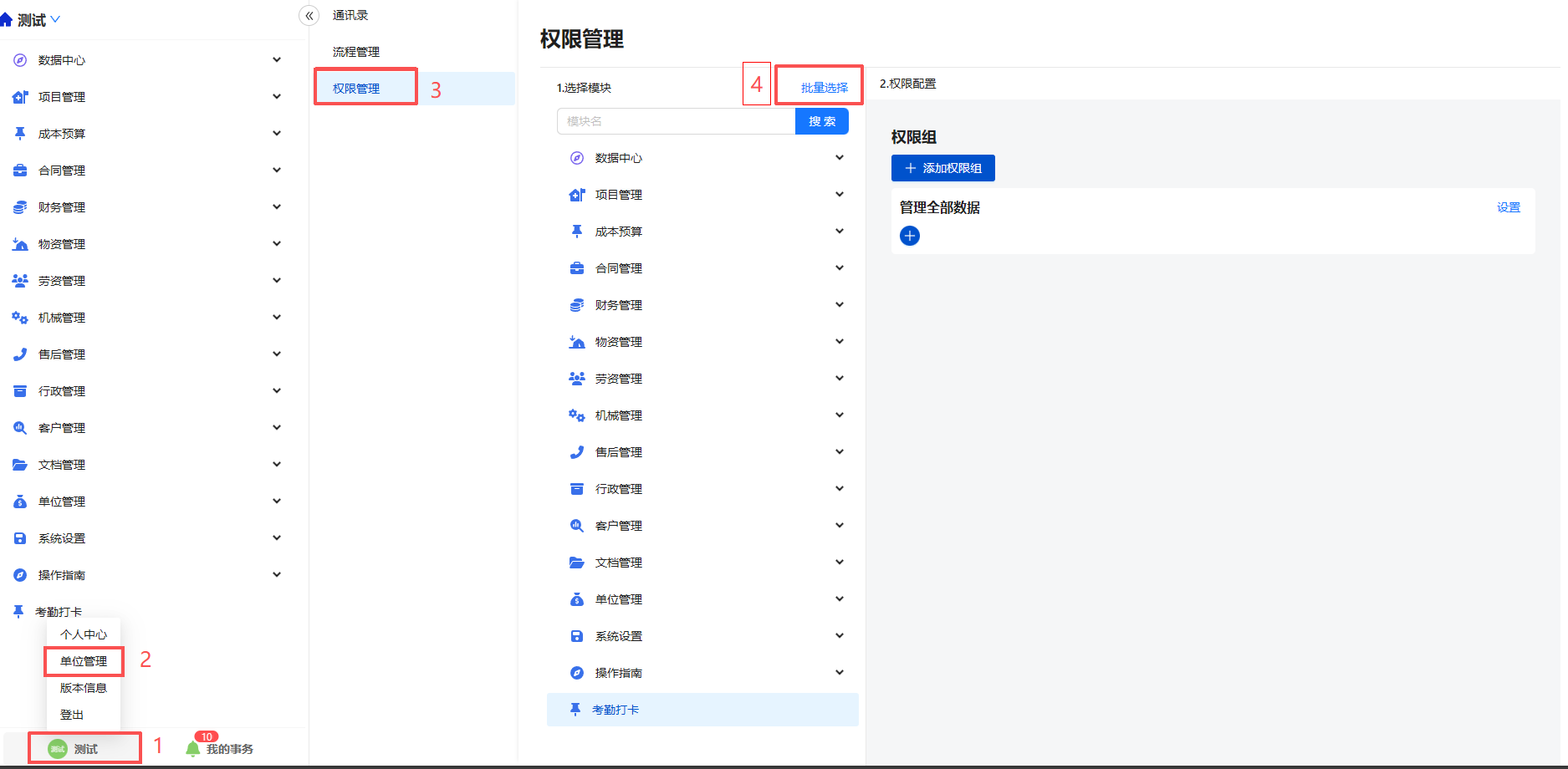The height and width of the screenshot is (769, 1568).
Task: Expand 劳资管理 chevron in module list
Action: pyautogui.click(x=839, y=379)
